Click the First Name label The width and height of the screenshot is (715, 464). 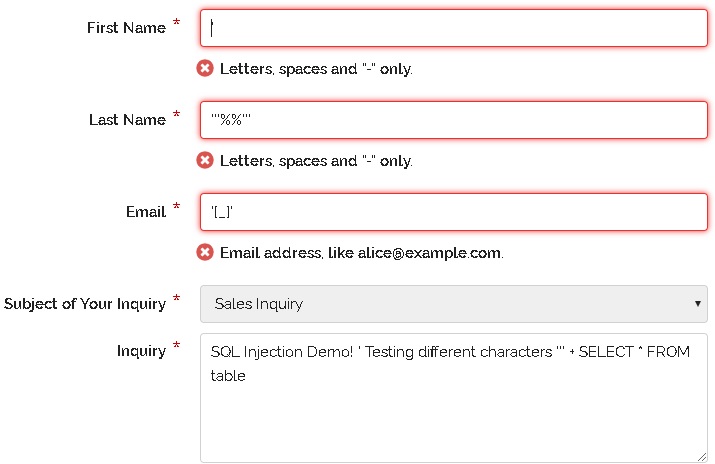[126, 28]
